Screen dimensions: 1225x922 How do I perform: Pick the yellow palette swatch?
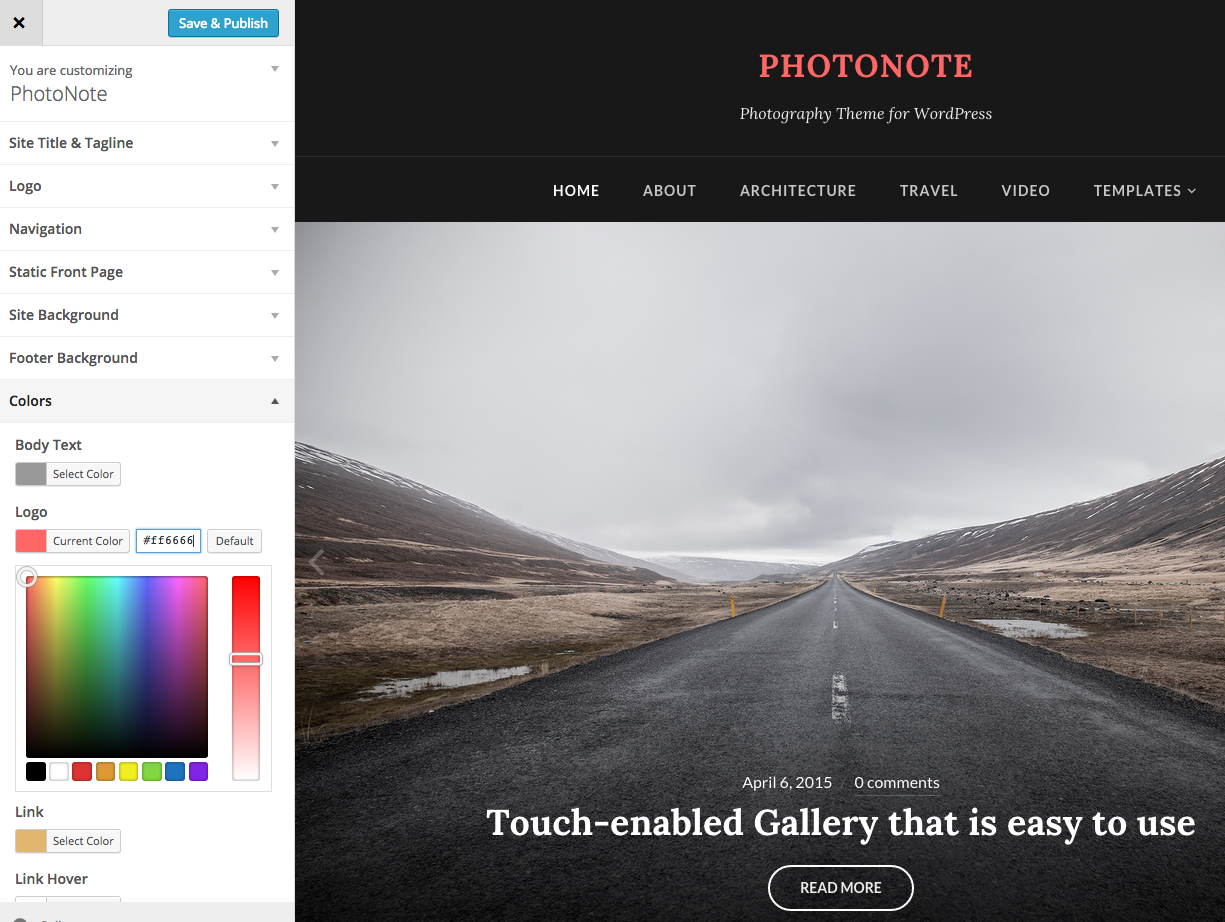coord(128,771)
